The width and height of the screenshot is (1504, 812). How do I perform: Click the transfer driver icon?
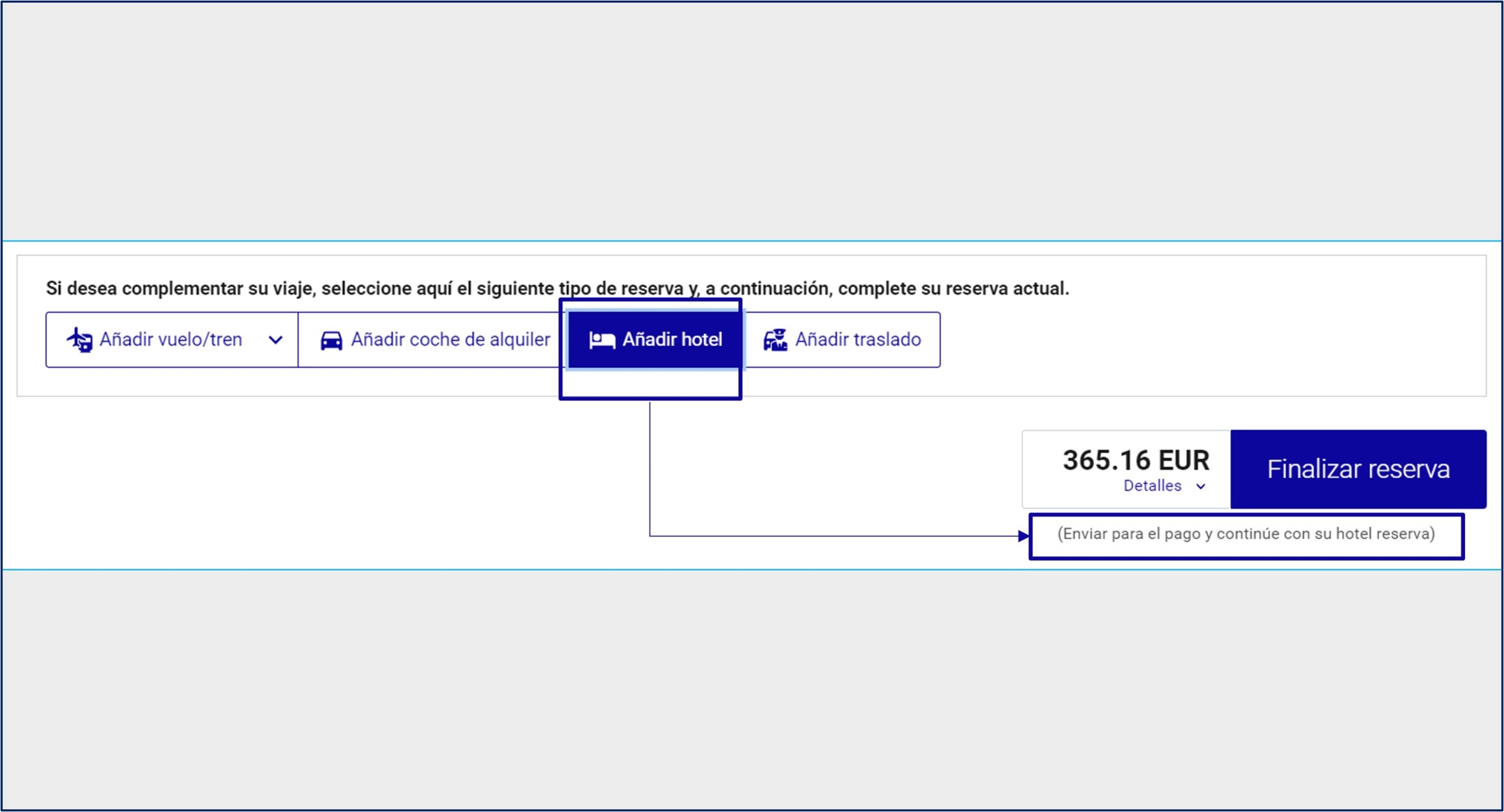point(775,340)
